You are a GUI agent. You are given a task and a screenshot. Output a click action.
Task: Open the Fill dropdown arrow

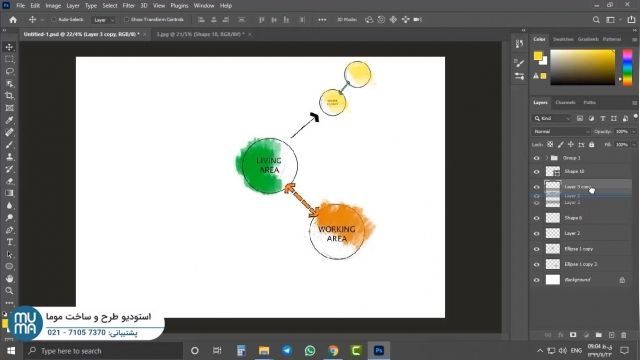click(x=633, y=144)
